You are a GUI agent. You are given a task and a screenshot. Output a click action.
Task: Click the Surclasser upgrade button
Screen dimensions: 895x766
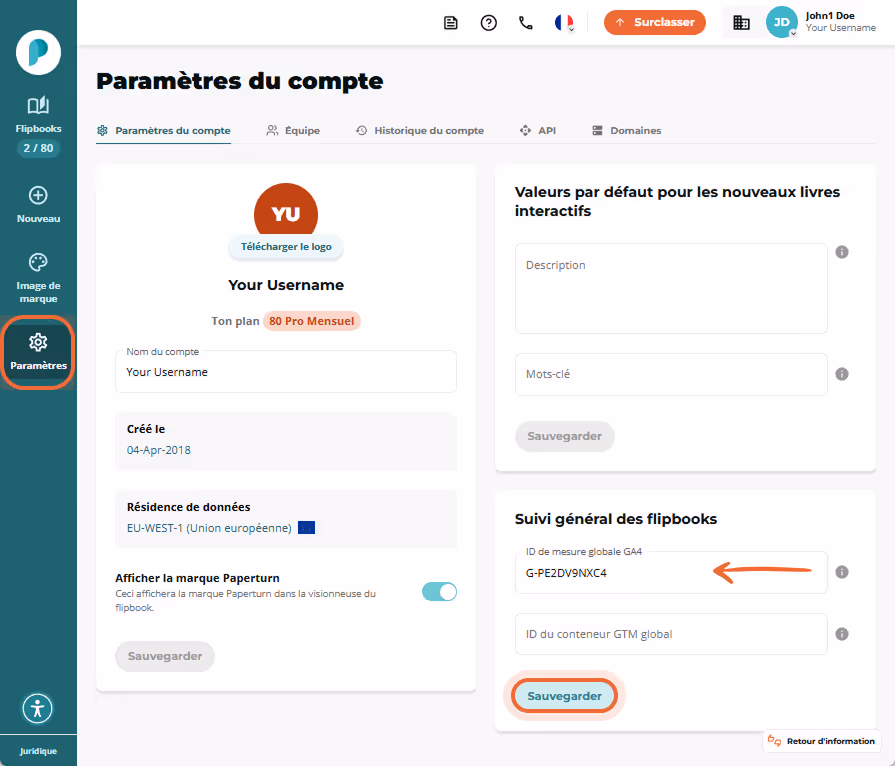click(655, 22)
